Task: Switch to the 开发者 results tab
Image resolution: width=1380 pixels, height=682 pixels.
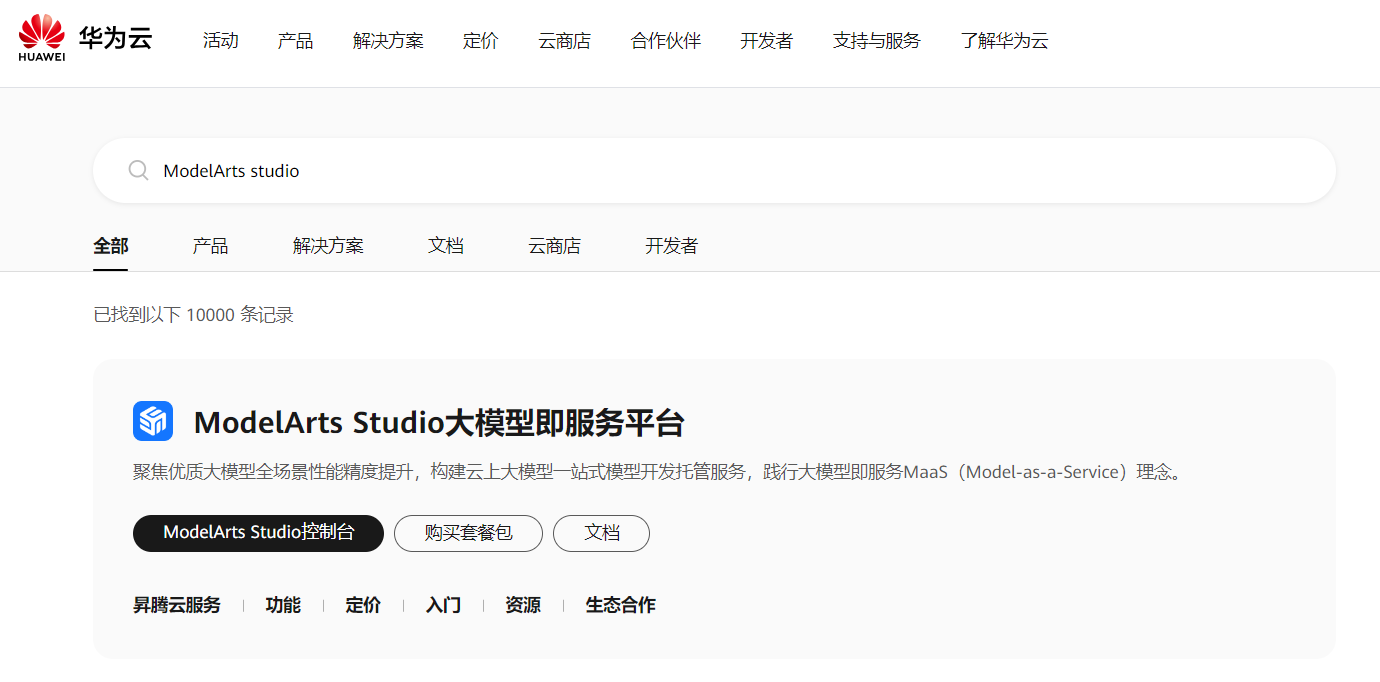Action: tap(672, 246)
